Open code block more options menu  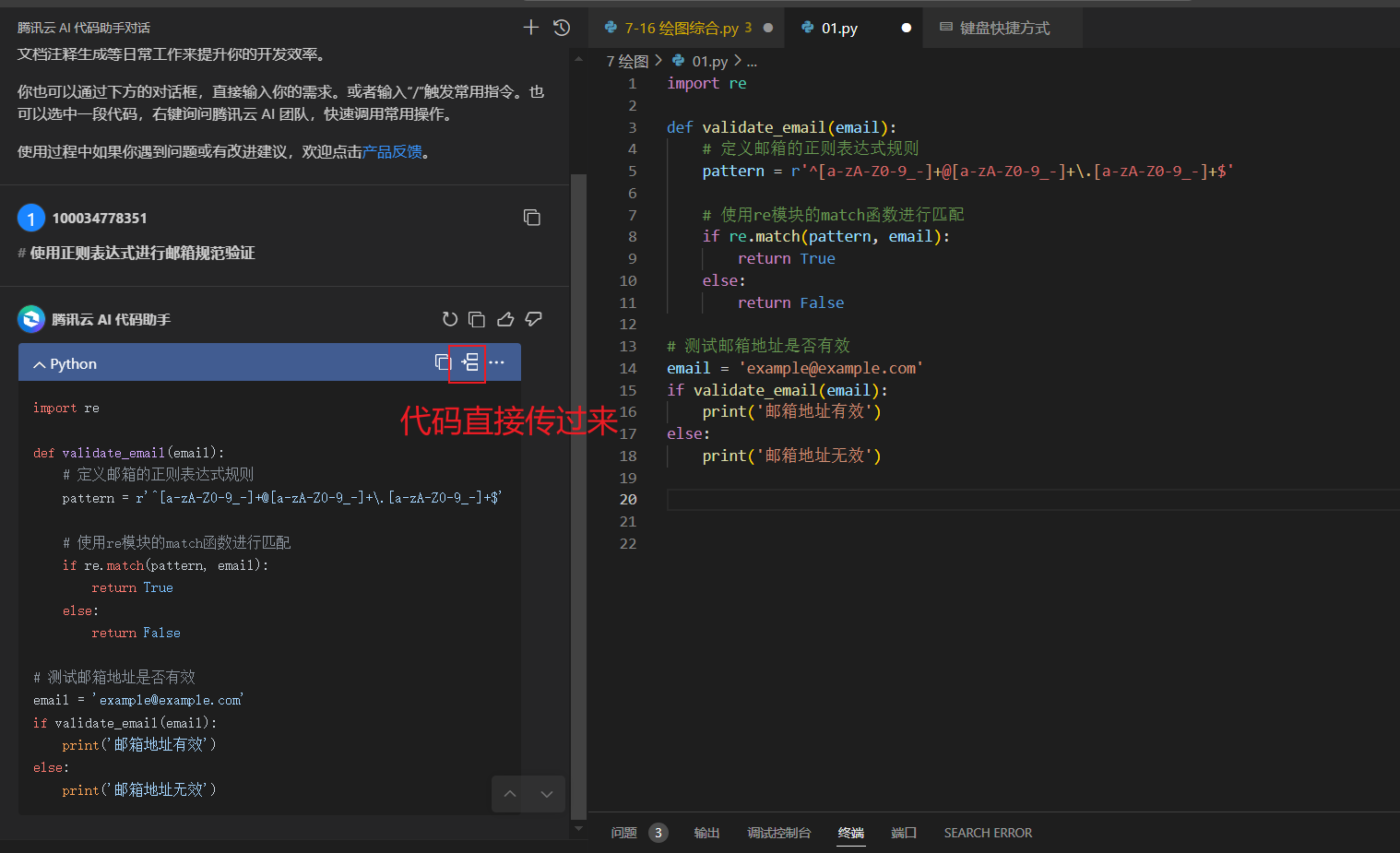coord(497,362)
